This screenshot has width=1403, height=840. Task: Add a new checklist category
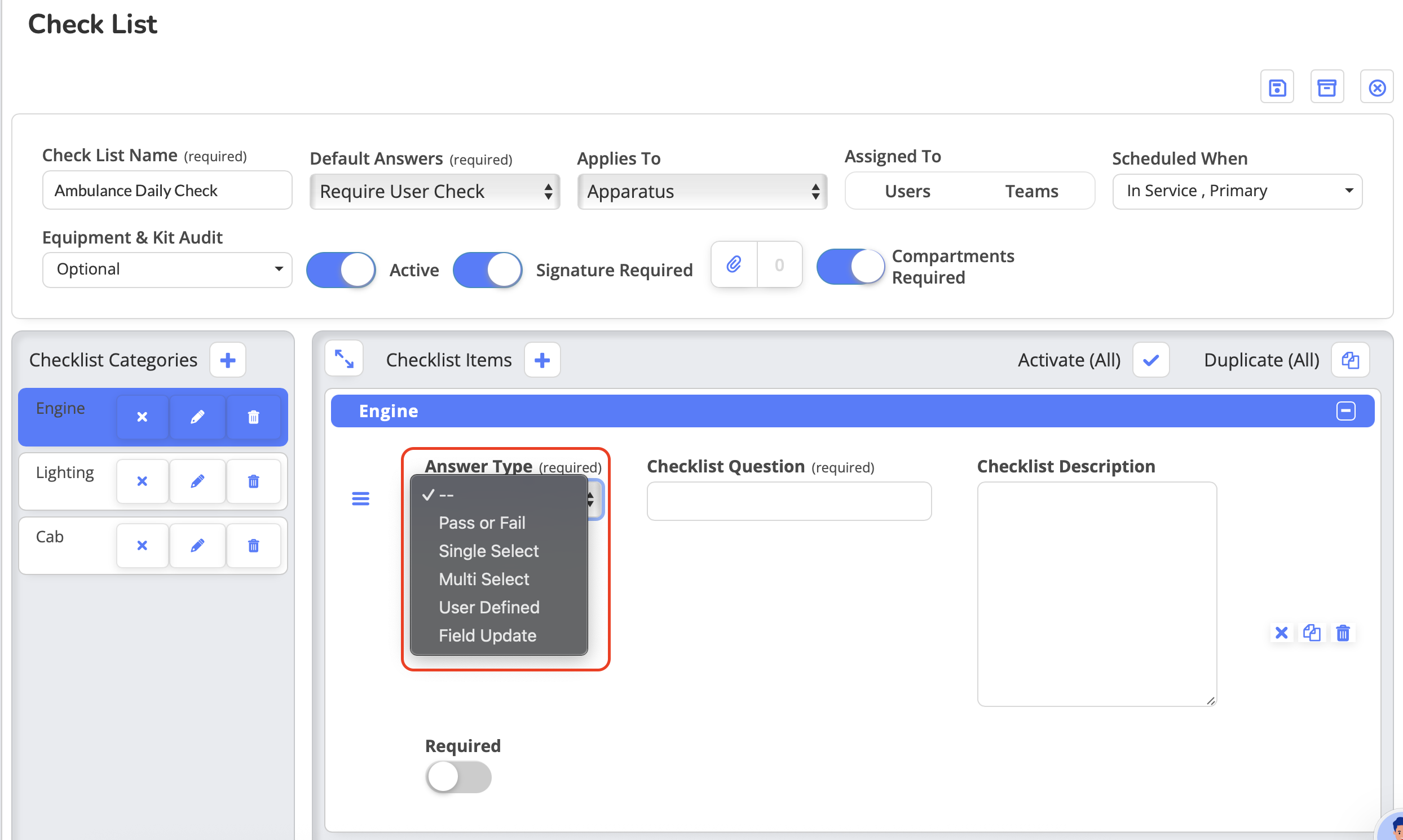tap(228, 360)
